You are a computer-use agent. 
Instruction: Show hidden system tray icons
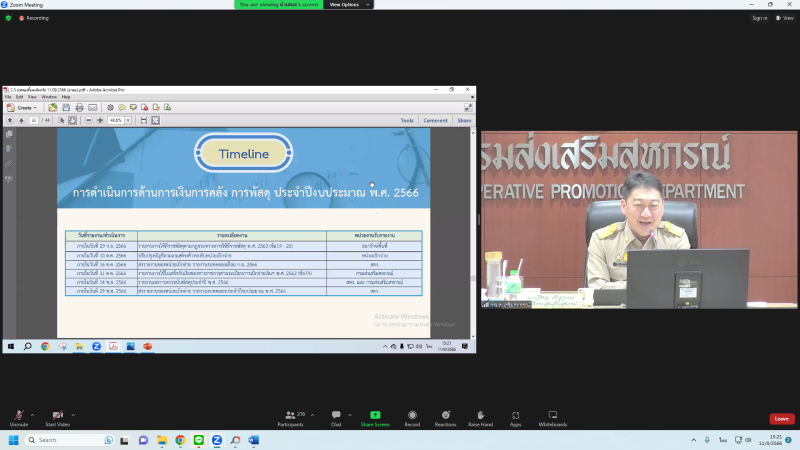point(693,440)
